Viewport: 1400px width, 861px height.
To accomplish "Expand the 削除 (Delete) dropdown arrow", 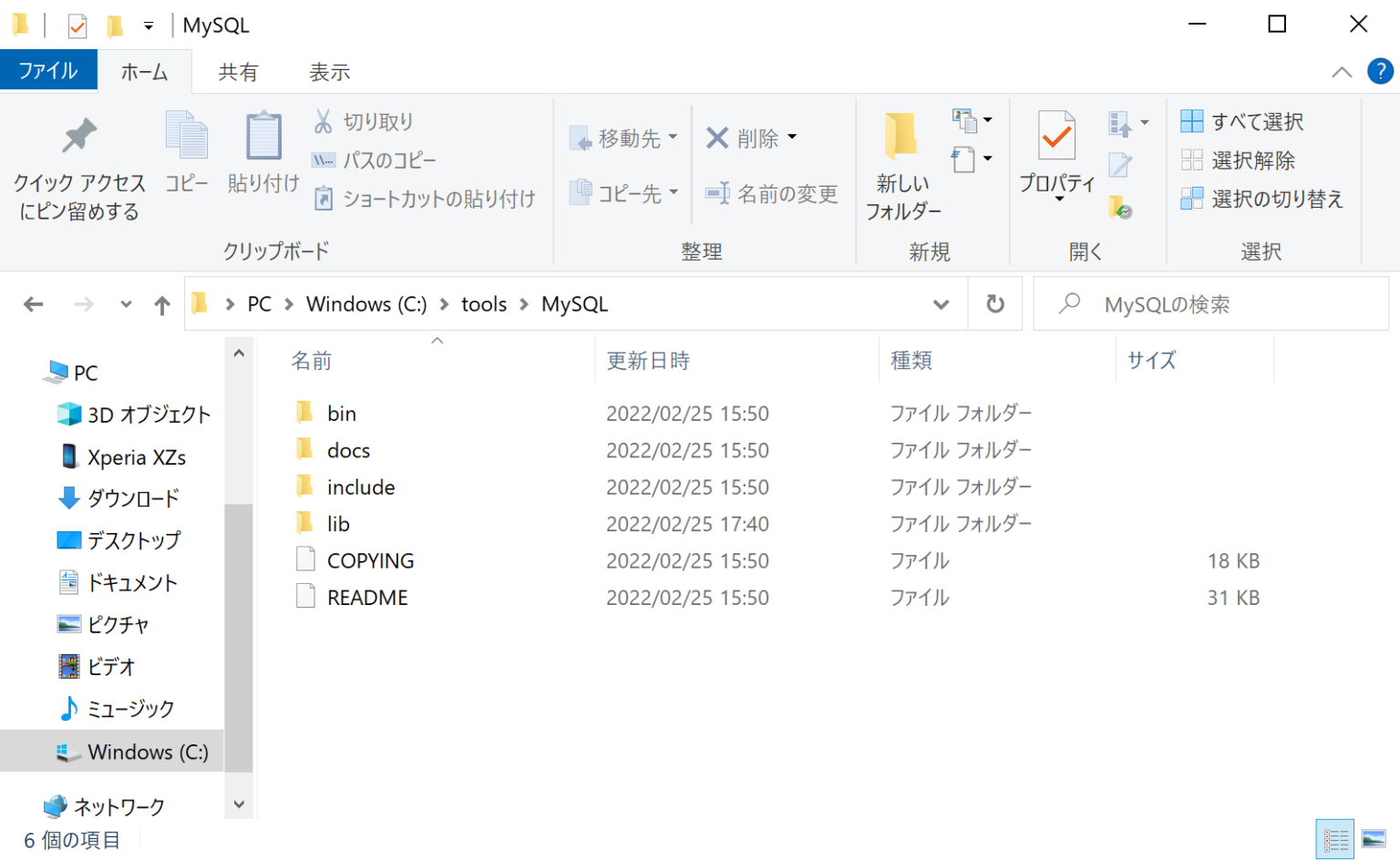I will [791, 137].
